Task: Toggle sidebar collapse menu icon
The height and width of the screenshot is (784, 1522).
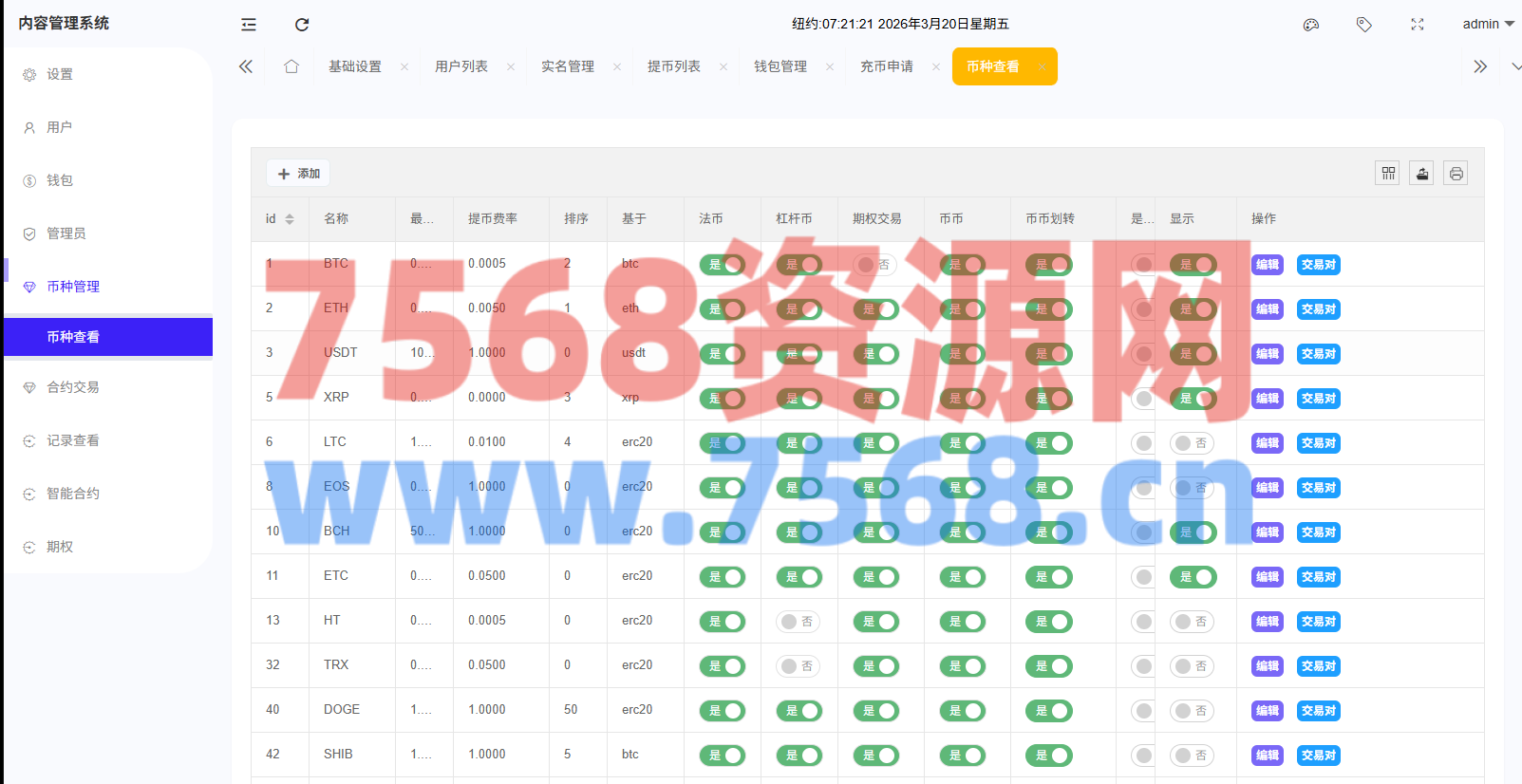Action: tap(249, 25)
